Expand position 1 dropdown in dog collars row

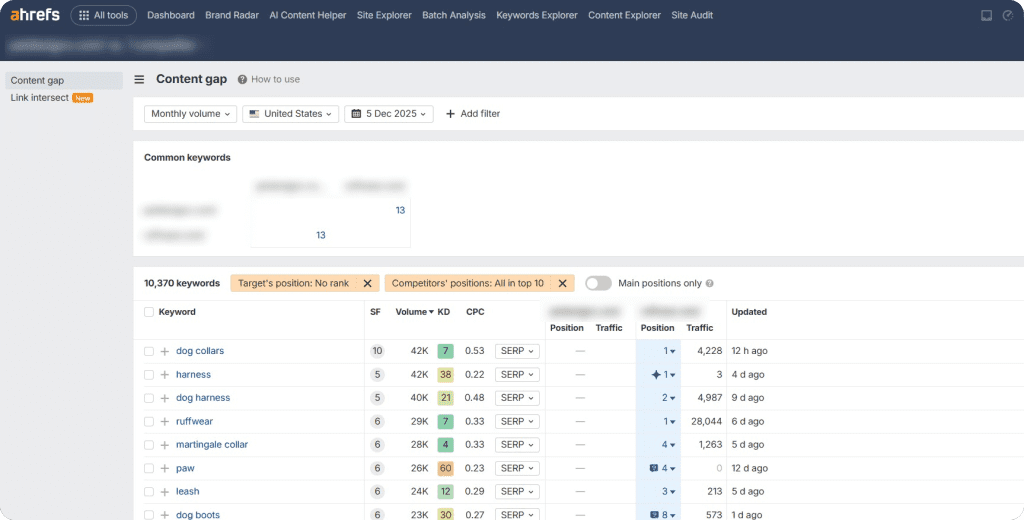click(669, 351)
